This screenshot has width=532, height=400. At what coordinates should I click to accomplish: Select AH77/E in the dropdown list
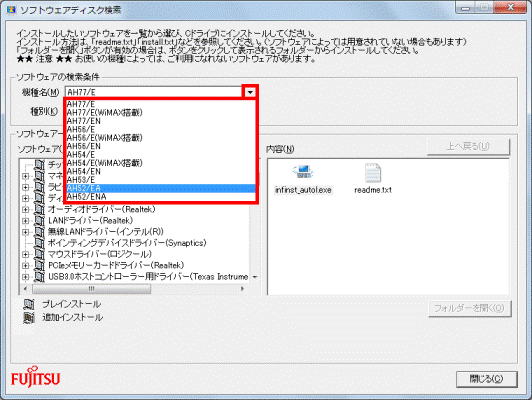(x=160, y=104)
